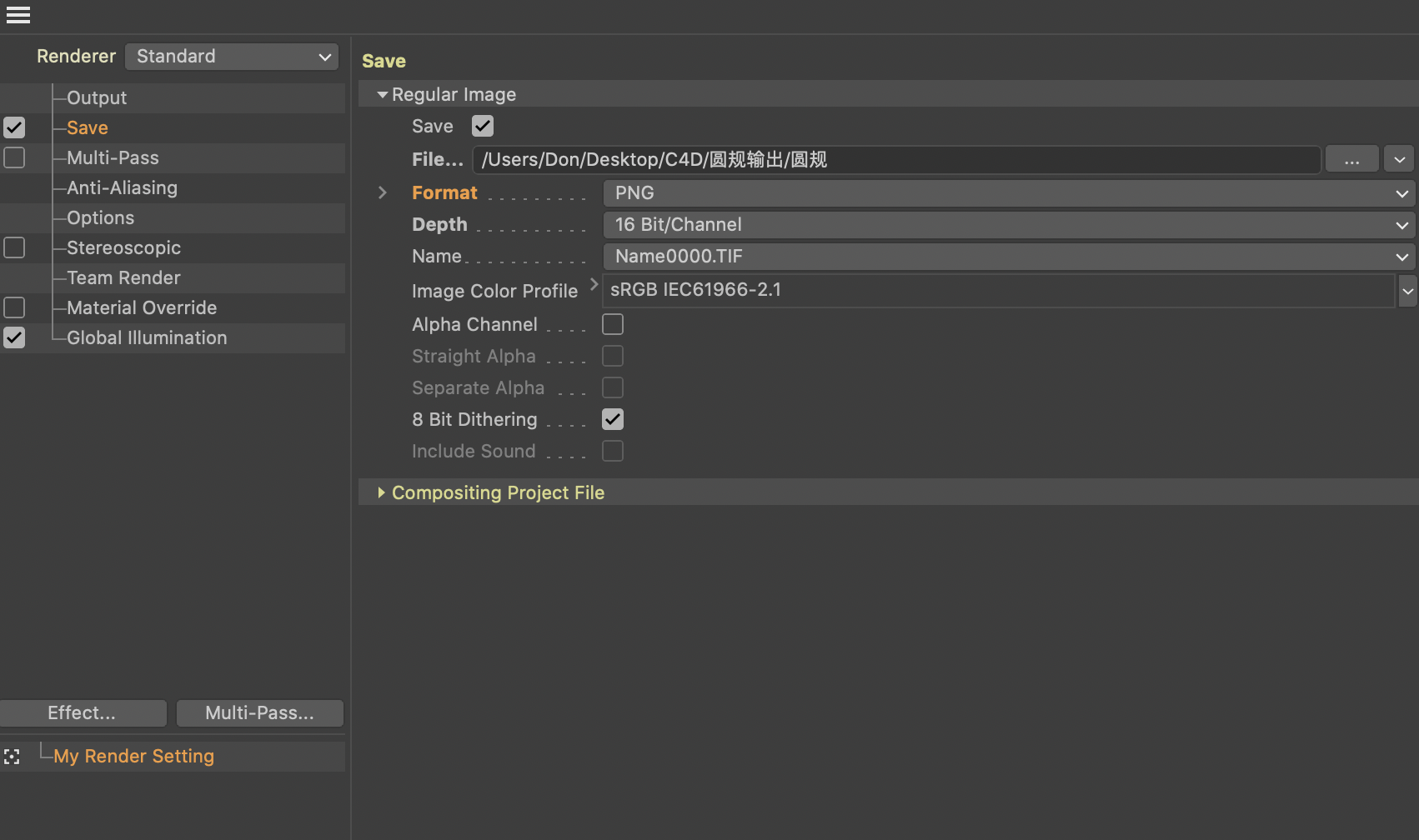The image size is (1419, 840).
Task: Expand Image Color Profile chevron
Action: 594,284
